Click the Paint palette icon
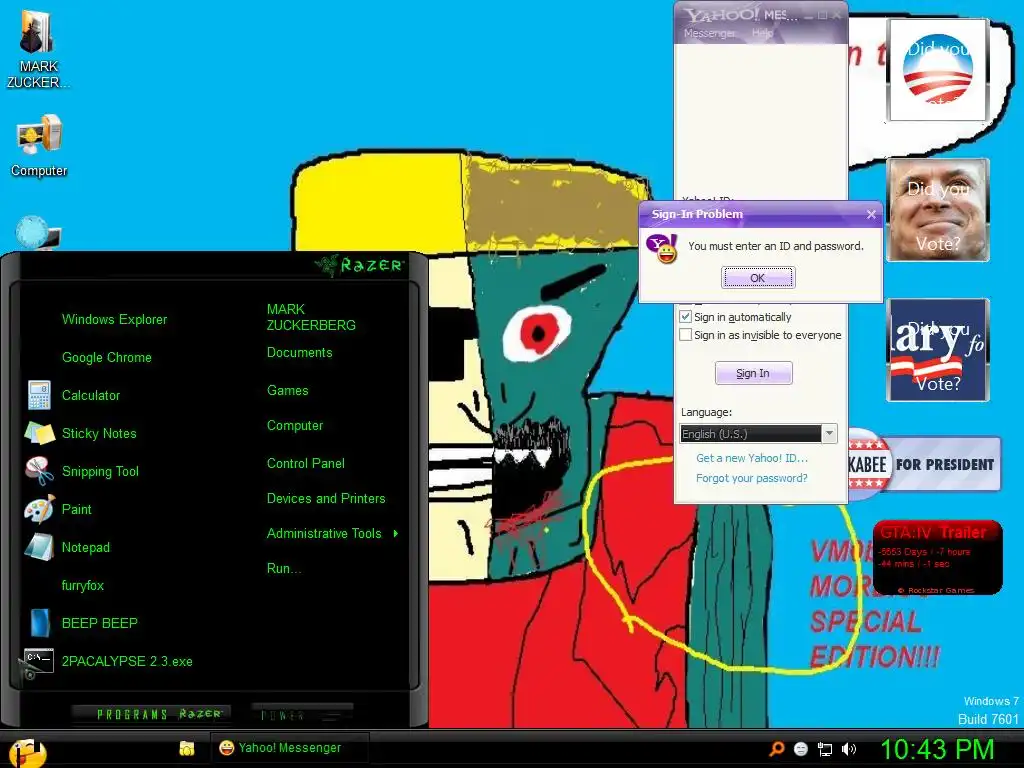The image size is (1024, 768). pyautogui.click(x=39, y=509)
